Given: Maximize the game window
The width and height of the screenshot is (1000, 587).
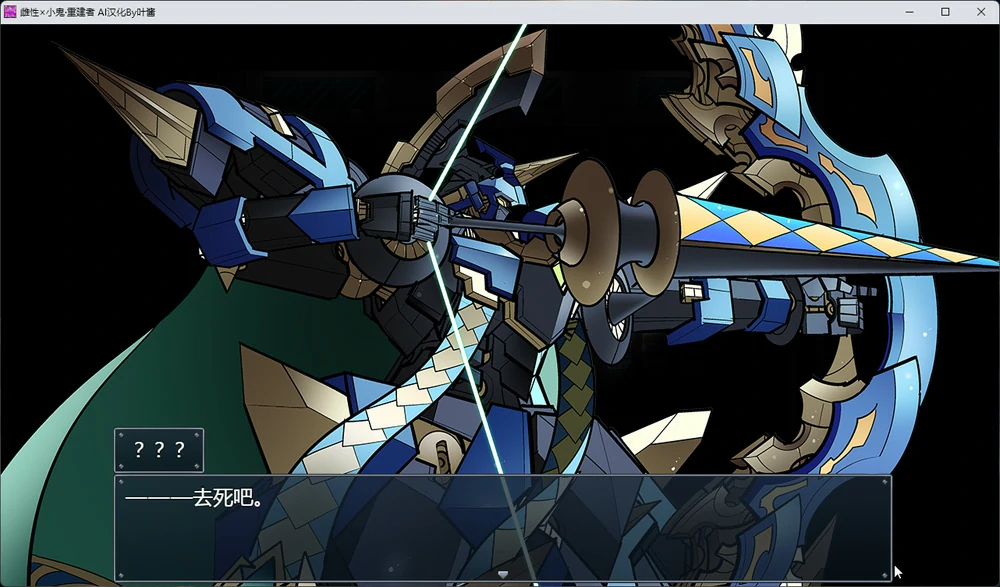Looking at the screenshot, I should (945, 11).
